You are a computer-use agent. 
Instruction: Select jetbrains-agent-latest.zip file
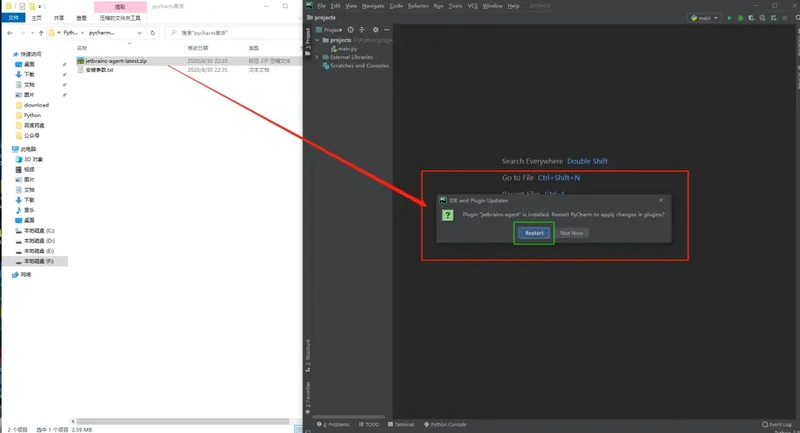coord(115,61)
